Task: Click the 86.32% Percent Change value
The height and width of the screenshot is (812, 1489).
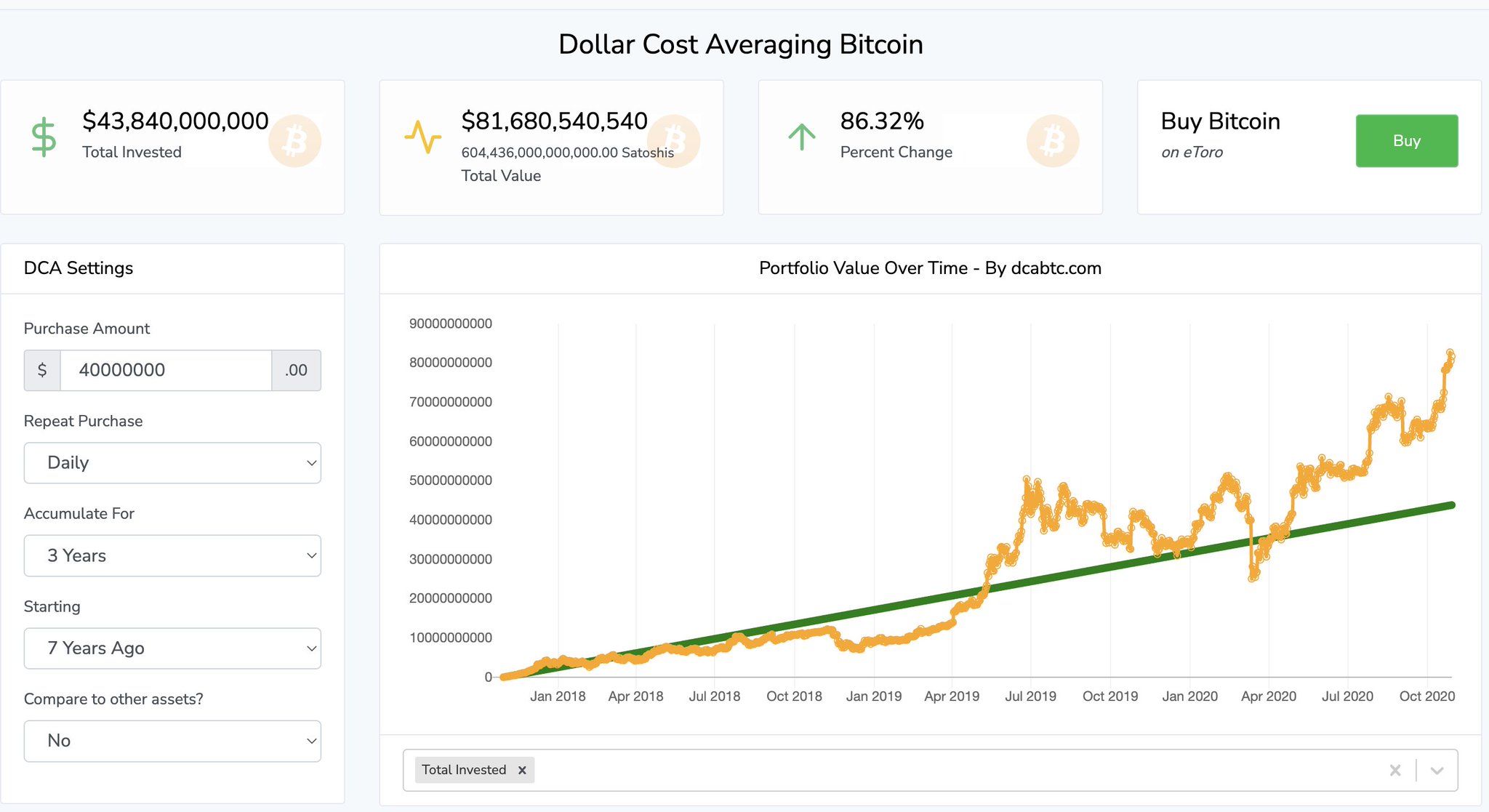Action: point(881,121)
